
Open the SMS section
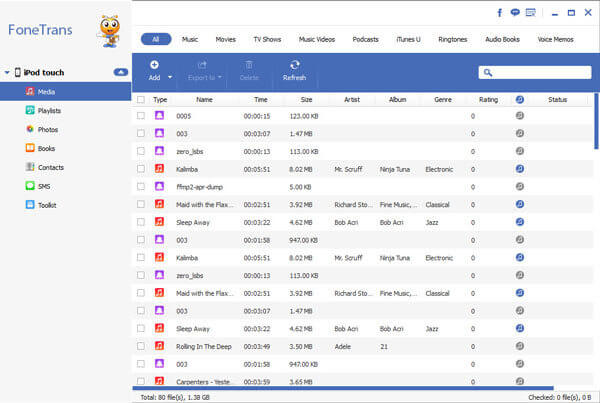[x=44, y=186]
